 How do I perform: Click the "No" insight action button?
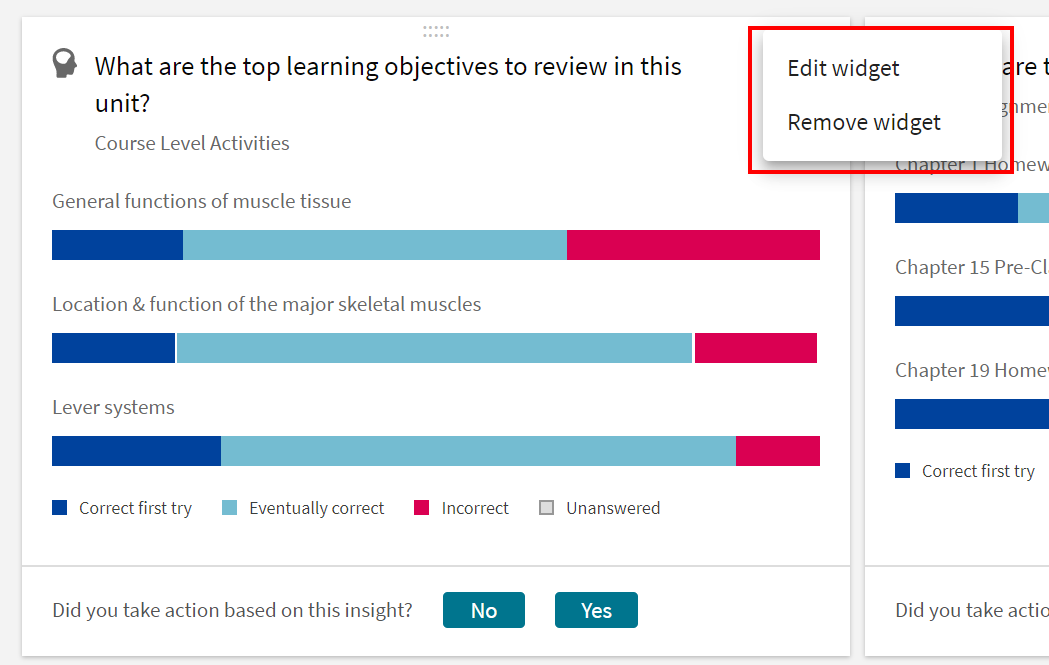coord(484,610)
